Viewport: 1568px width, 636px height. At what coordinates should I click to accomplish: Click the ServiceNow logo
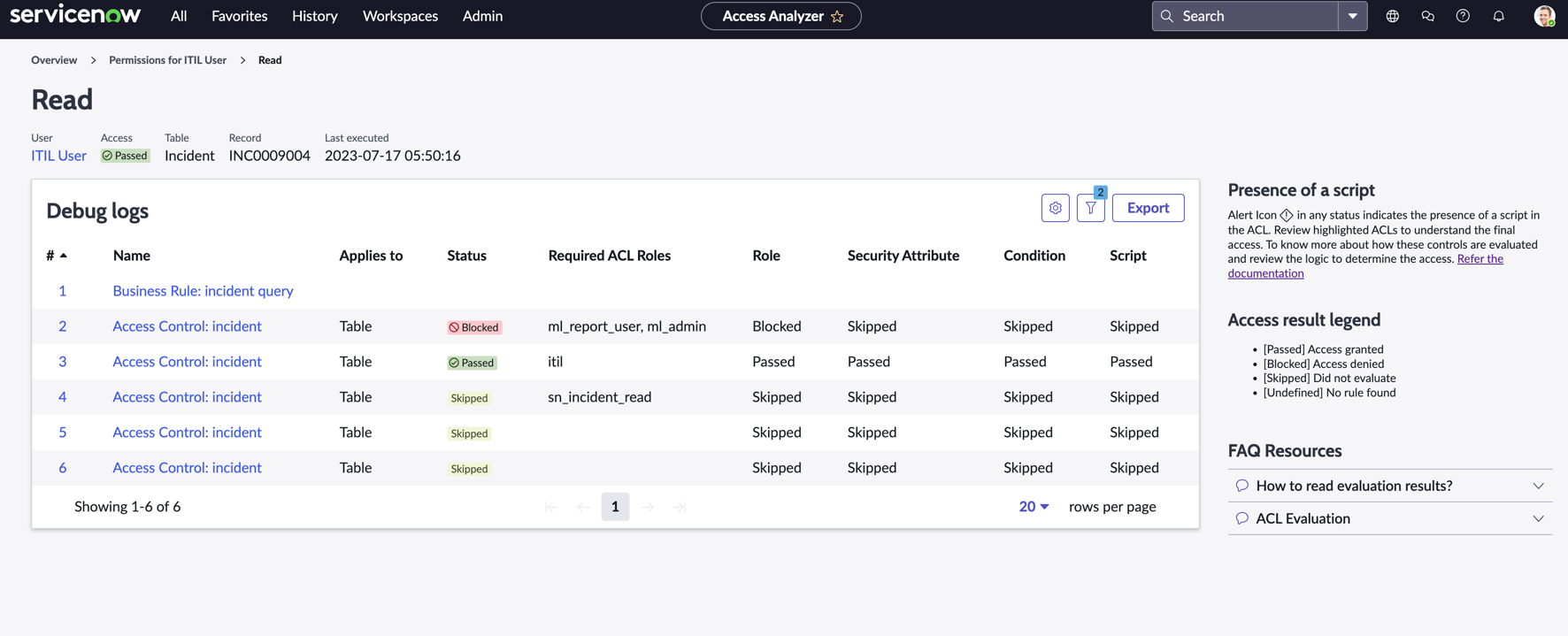click(x=75, y=15)
